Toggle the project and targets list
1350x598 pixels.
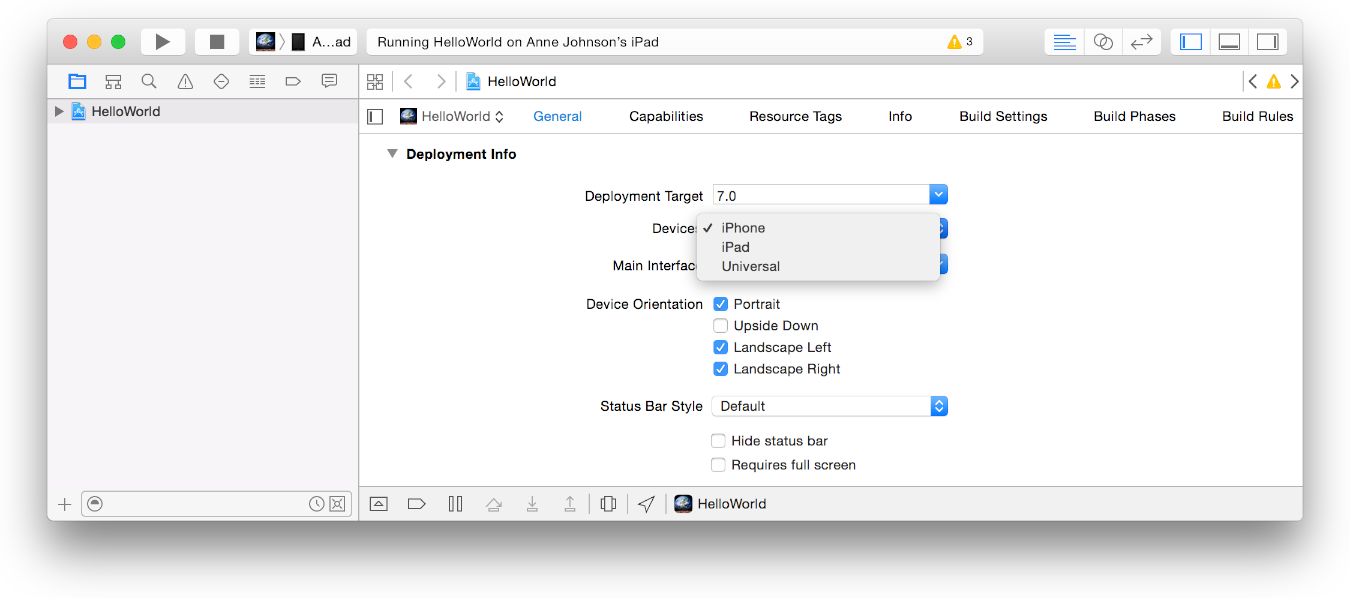pyautogui.click(x=375, y=116)
